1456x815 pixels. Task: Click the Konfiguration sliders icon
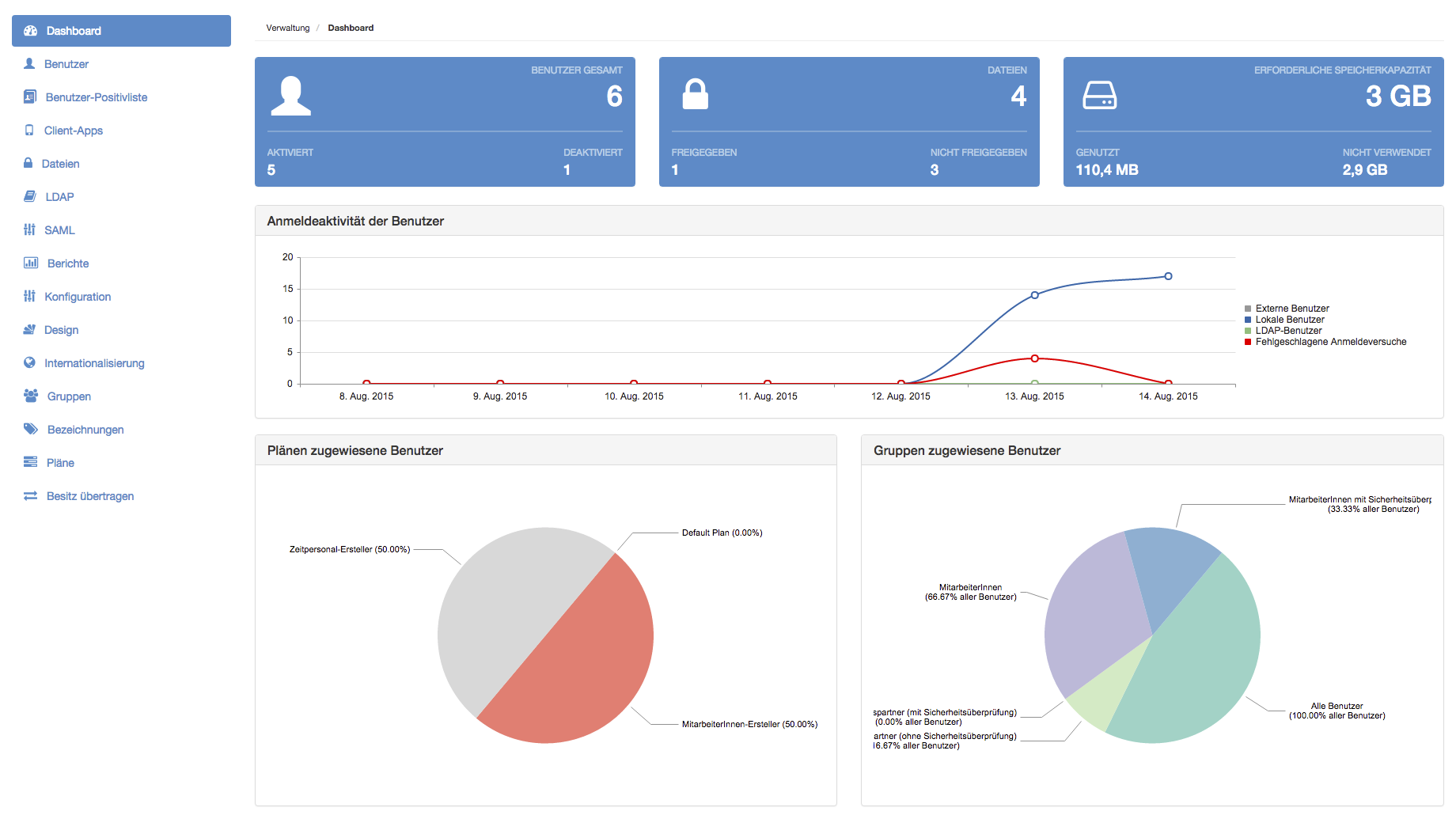(x=29, y=296)
